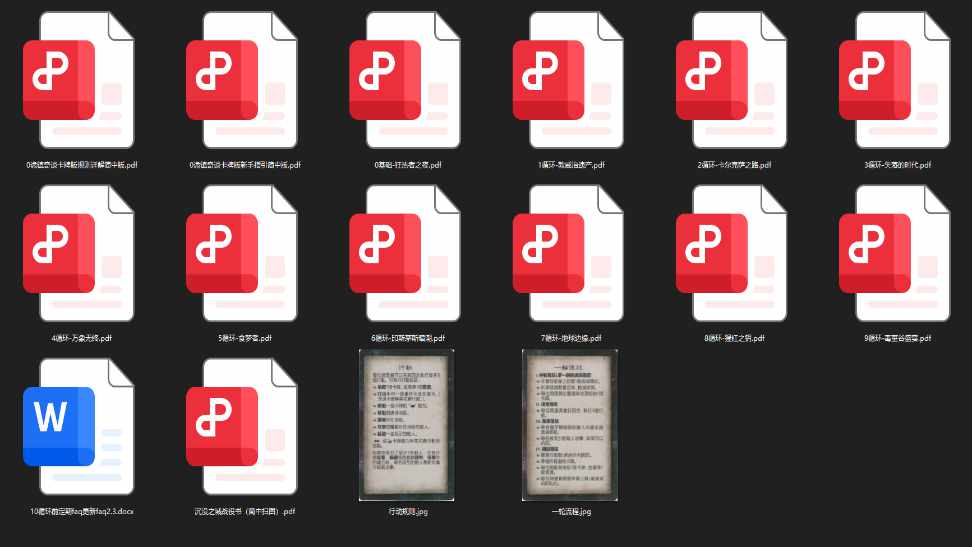Select the 0诡镇奇谈卡牌版新手指引册 PDF icon
The image size is (972, 547).
(244, 80)
